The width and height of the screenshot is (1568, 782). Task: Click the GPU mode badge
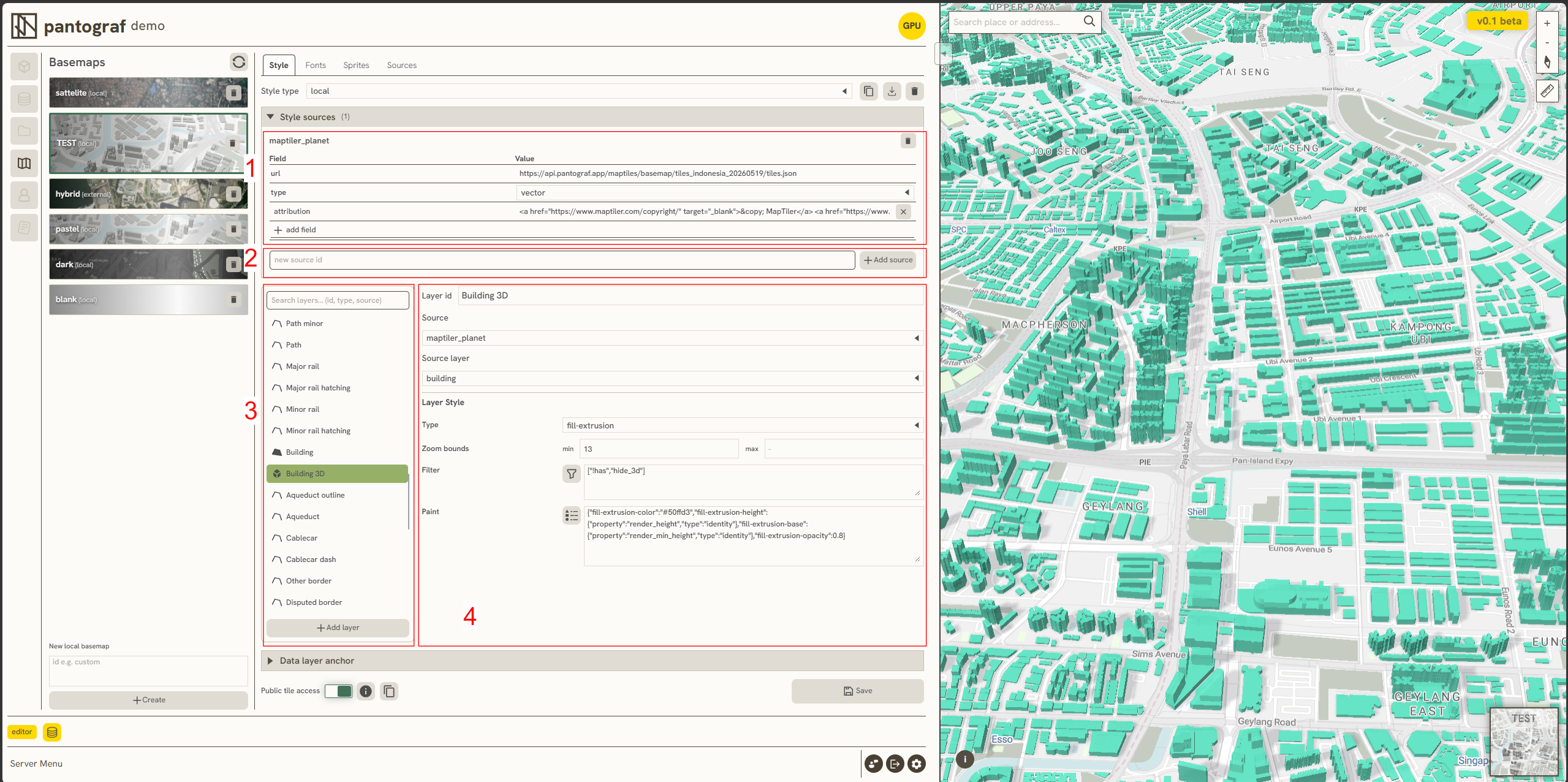point(912,26)
